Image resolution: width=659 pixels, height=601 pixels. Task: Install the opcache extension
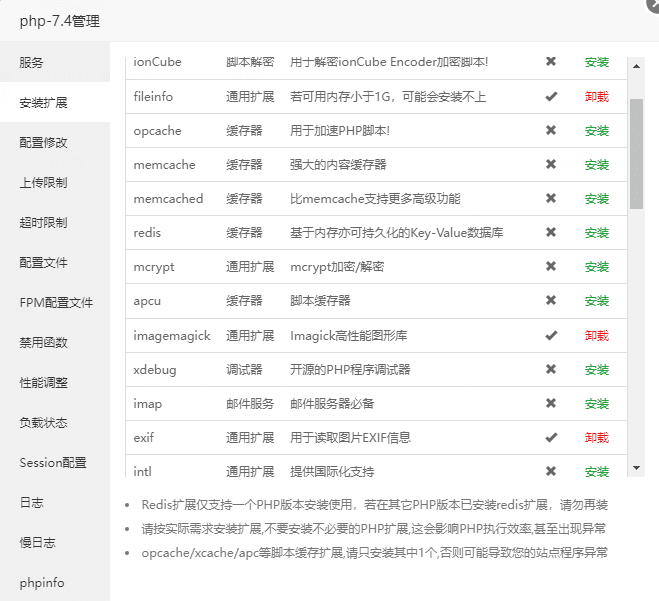point(596,131)
